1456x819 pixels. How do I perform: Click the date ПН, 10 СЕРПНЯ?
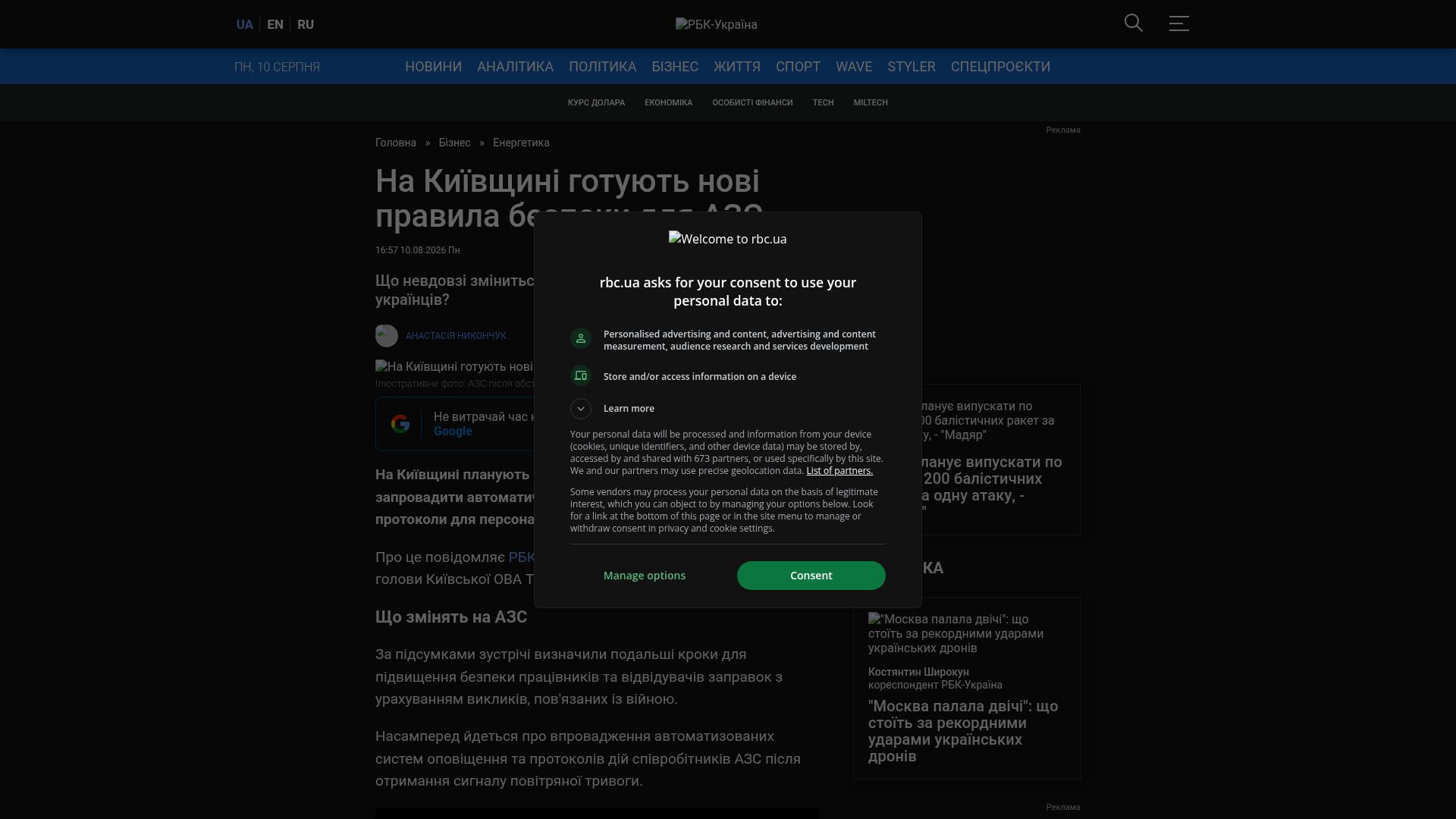coord(277,67)
